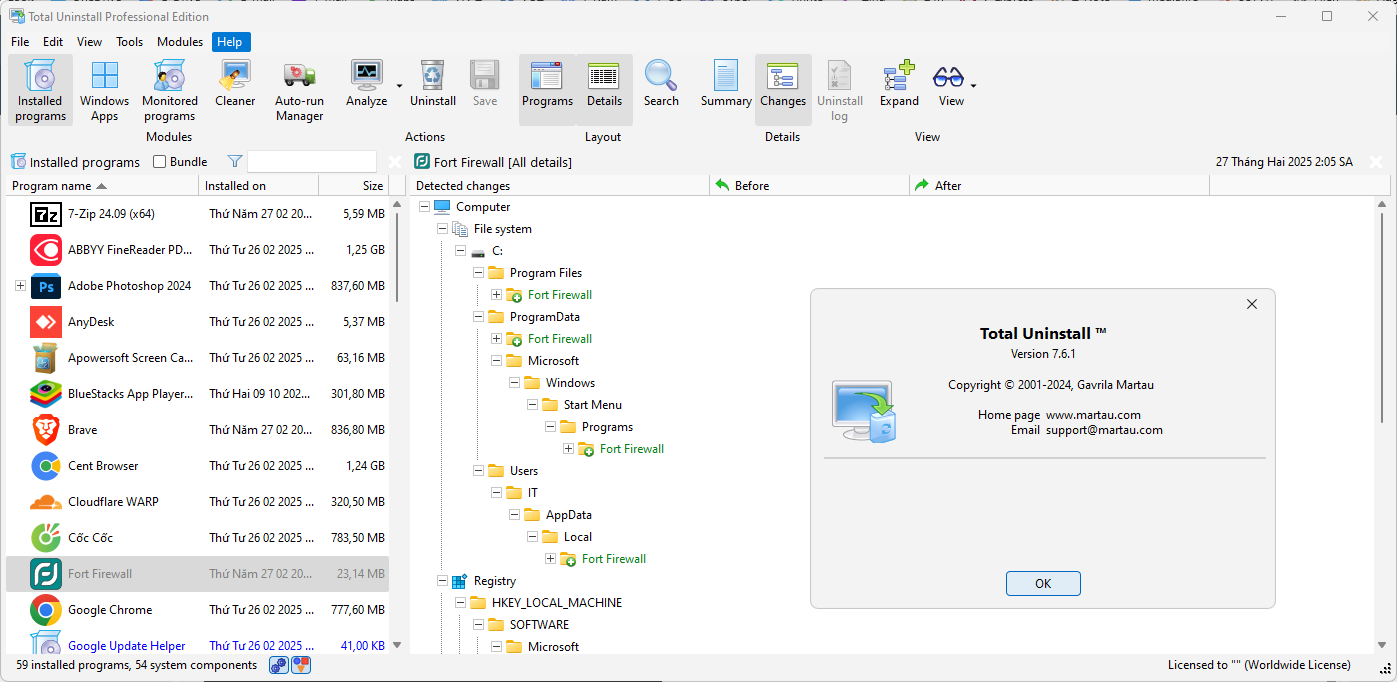
Task: Select AnyDesk in program list
Action: (x=197, y=322)
